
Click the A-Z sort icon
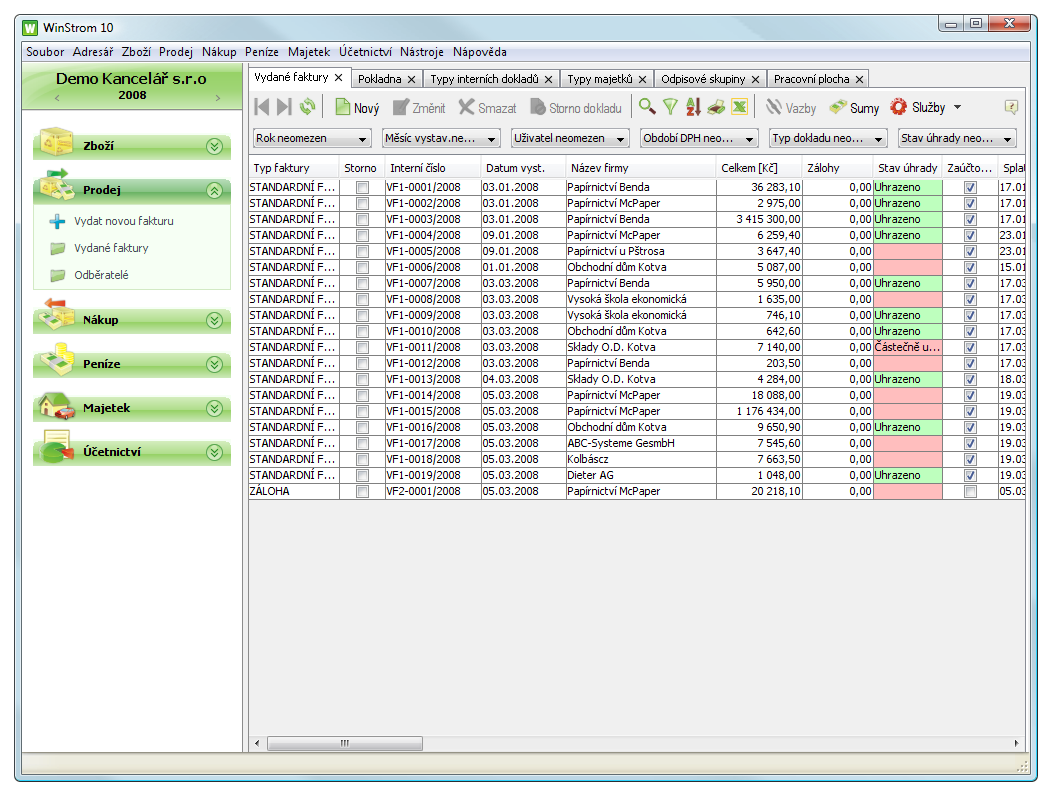click(693, 106)
